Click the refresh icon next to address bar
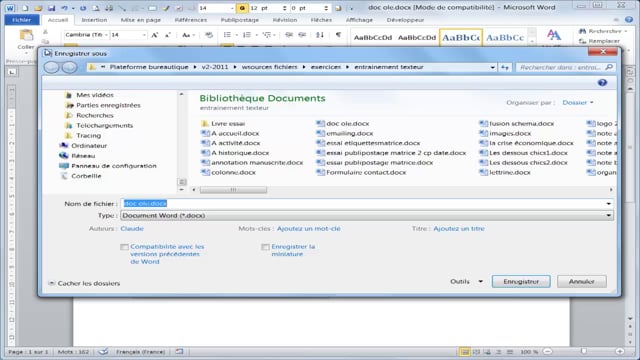Screen dimensions: 640x360 coord(505,67)
